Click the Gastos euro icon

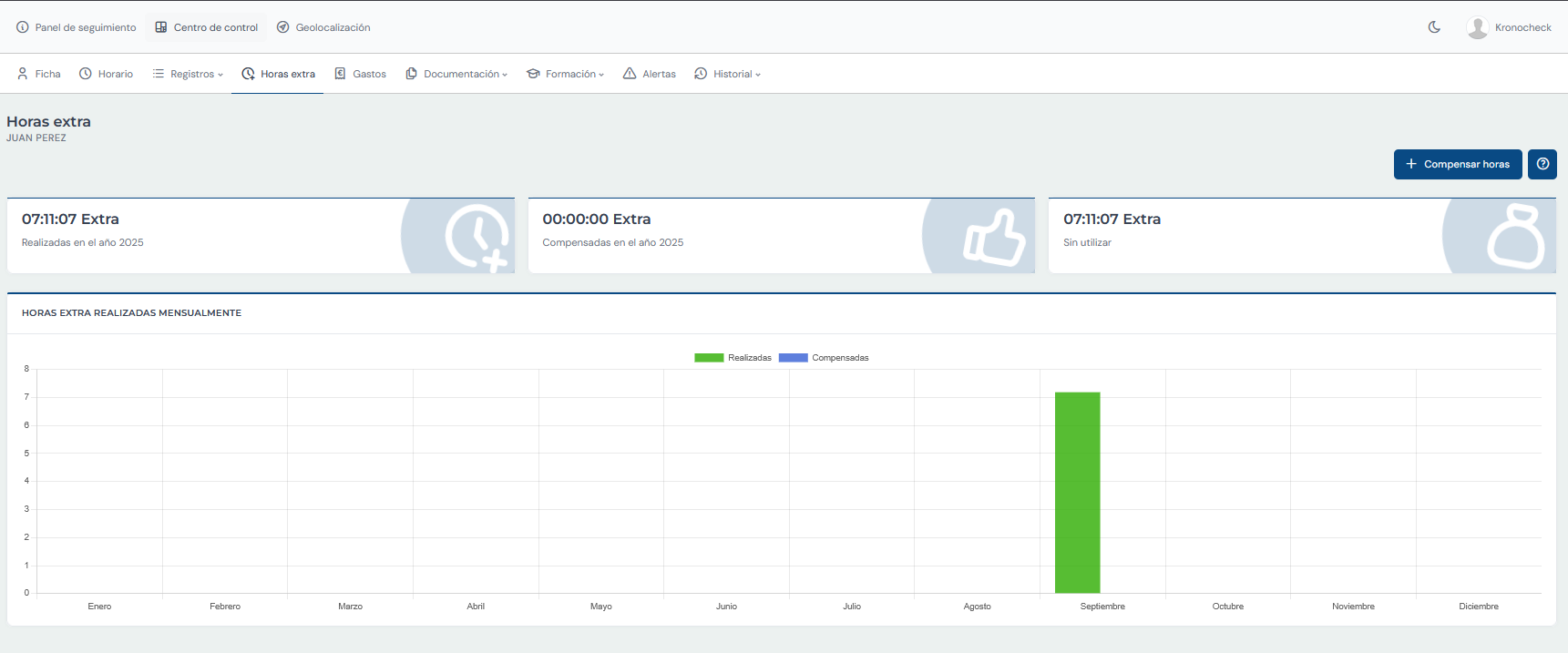(x=340, y=74)
